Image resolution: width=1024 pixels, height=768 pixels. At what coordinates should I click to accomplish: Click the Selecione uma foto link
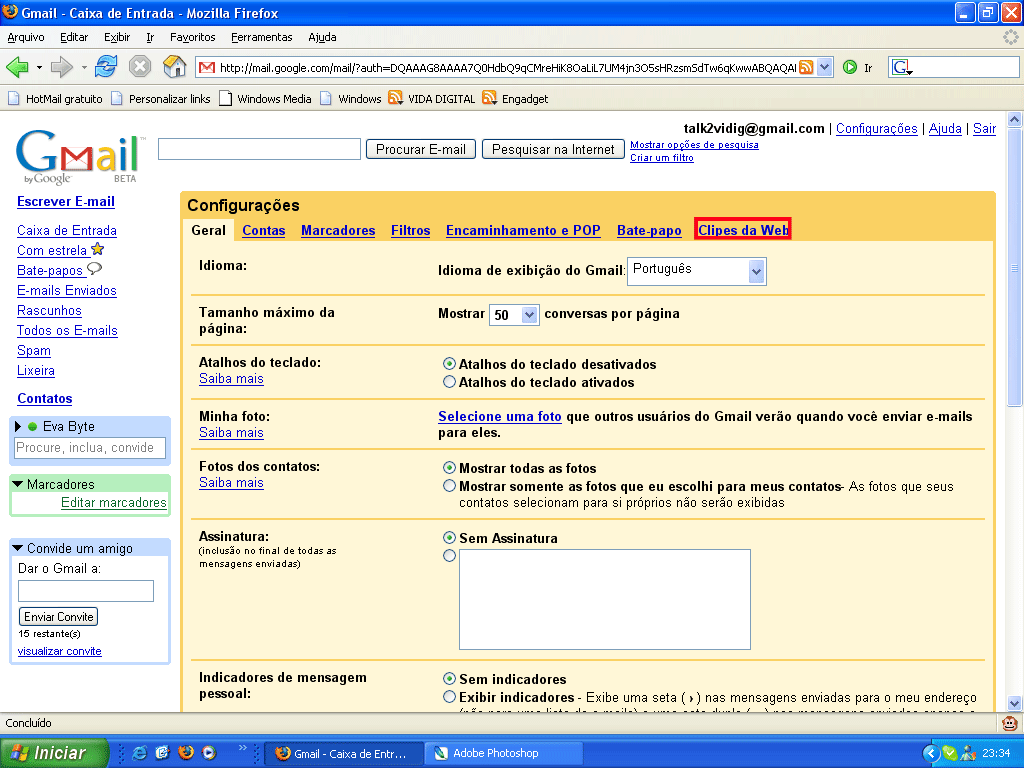click(500, 417)
